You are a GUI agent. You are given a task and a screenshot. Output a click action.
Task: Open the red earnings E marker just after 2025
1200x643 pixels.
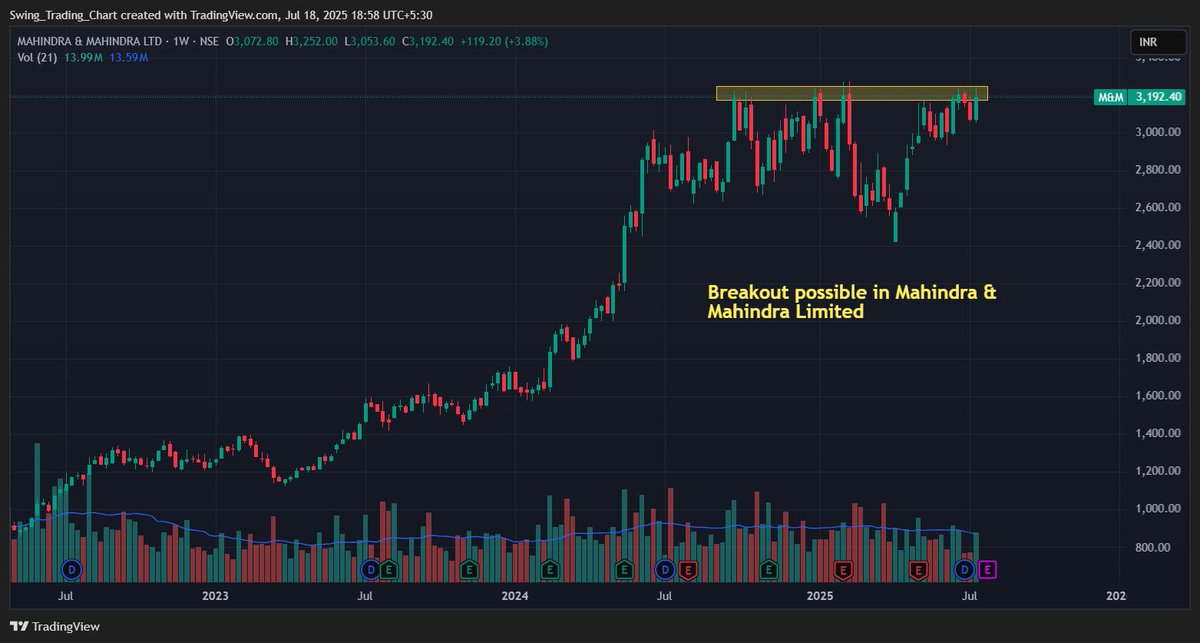(x=843, y=569)
